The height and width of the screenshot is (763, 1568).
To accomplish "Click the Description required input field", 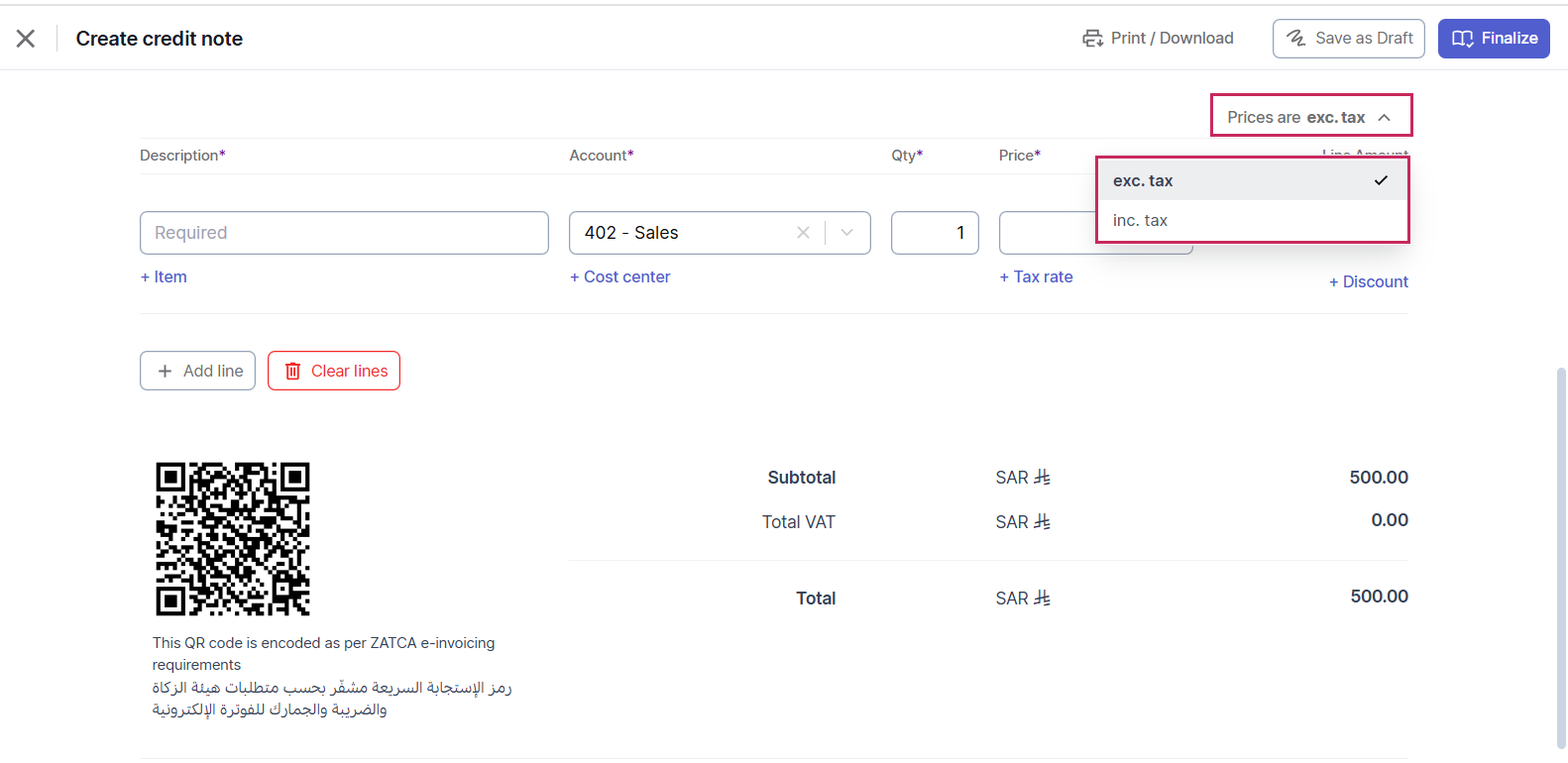I will tap(344, 233).
